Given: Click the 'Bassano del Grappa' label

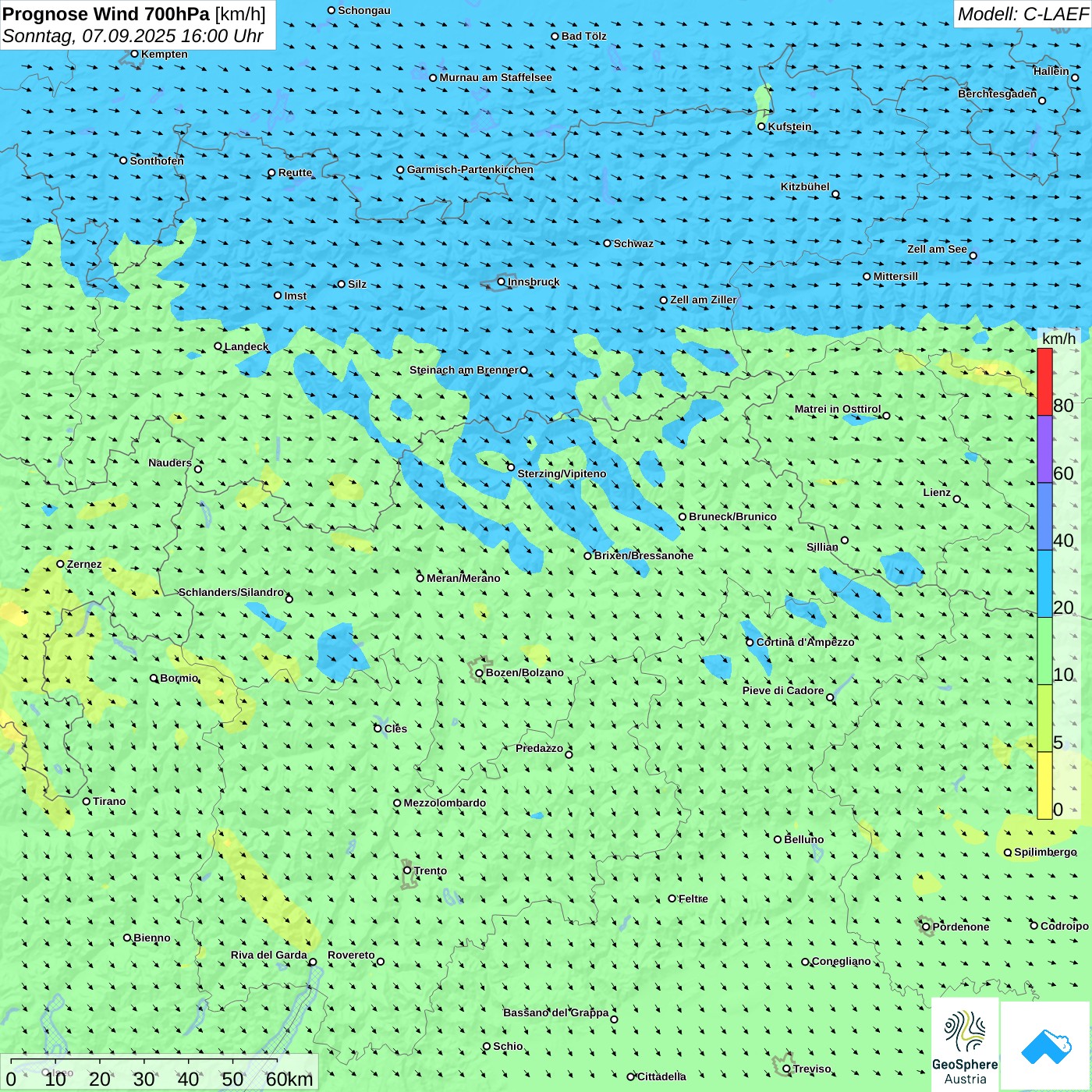Looking at the screenshot, I should pyautogui.click(x=556, y=1012).
